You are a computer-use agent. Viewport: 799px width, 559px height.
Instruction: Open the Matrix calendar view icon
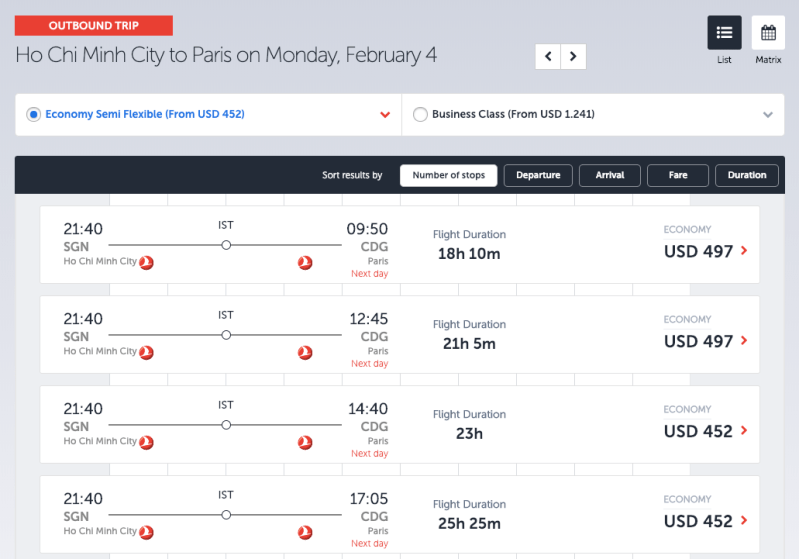point(768,33)
